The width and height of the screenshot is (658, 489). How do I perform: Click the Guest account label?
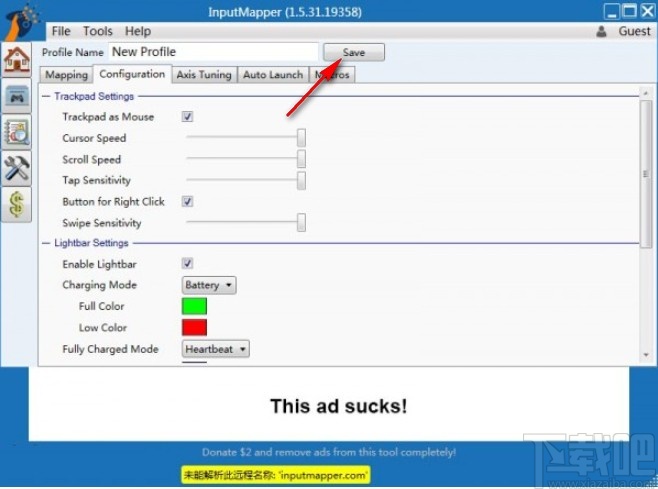(634, 31)
